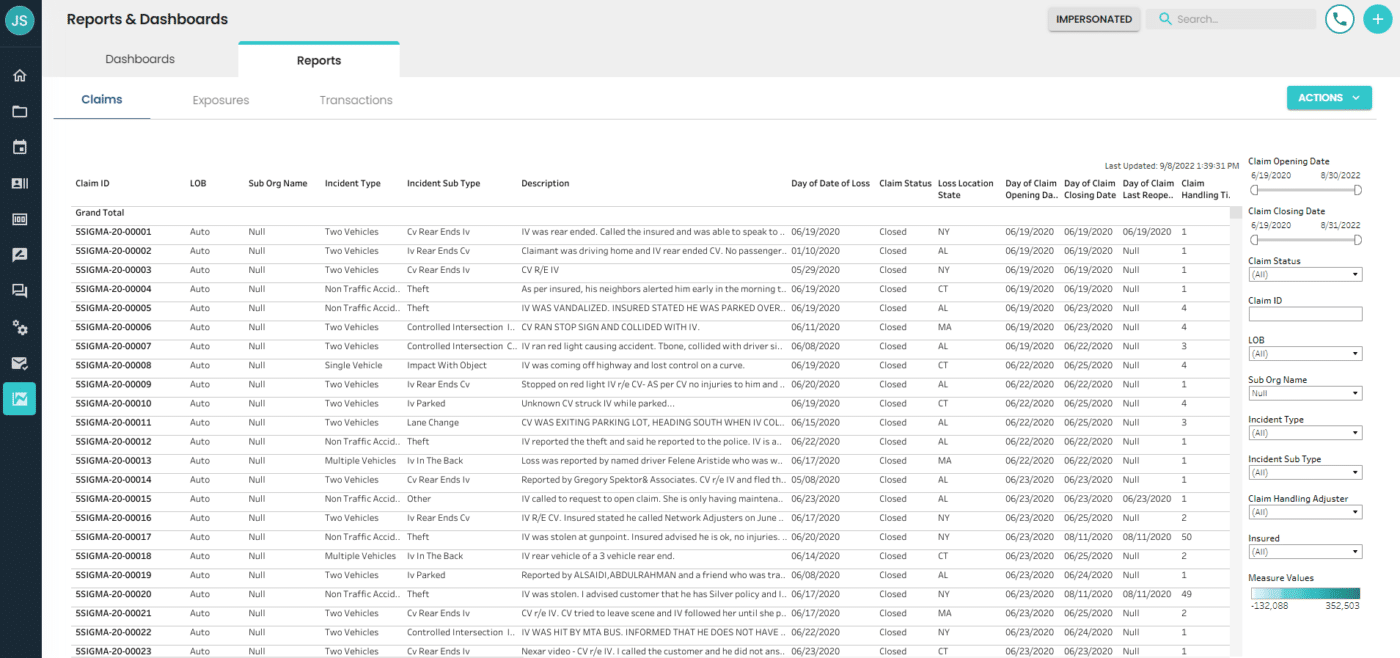Click the phone icon near the search bar

point(1339,18)
